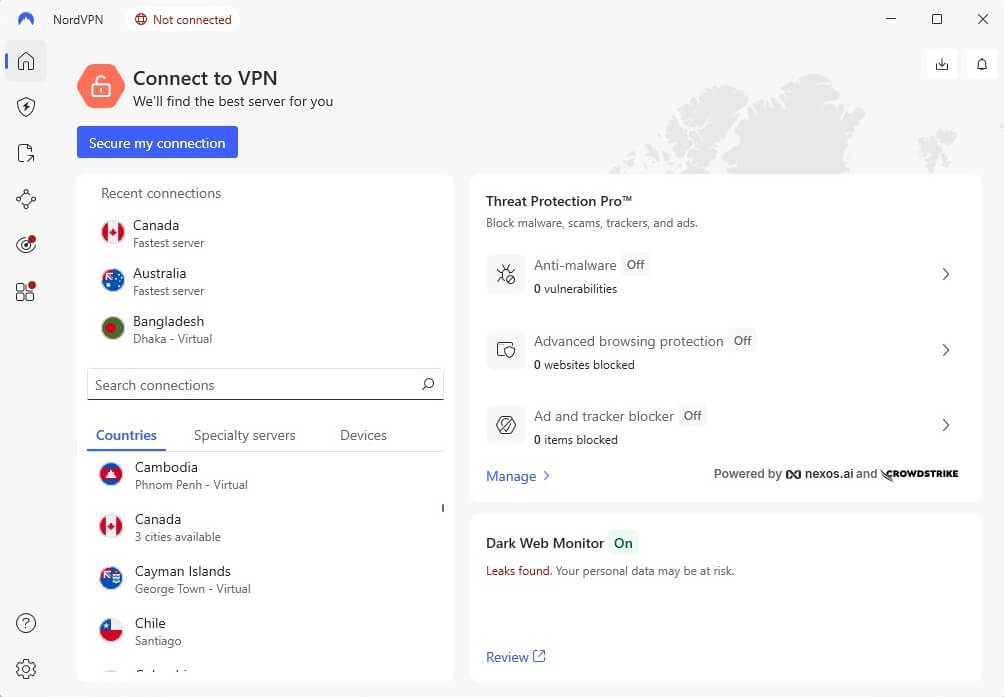Enable the Anti-malware feature
Image resolution: width=1004 pixels, height=697 pixels.
click(635, 265)
